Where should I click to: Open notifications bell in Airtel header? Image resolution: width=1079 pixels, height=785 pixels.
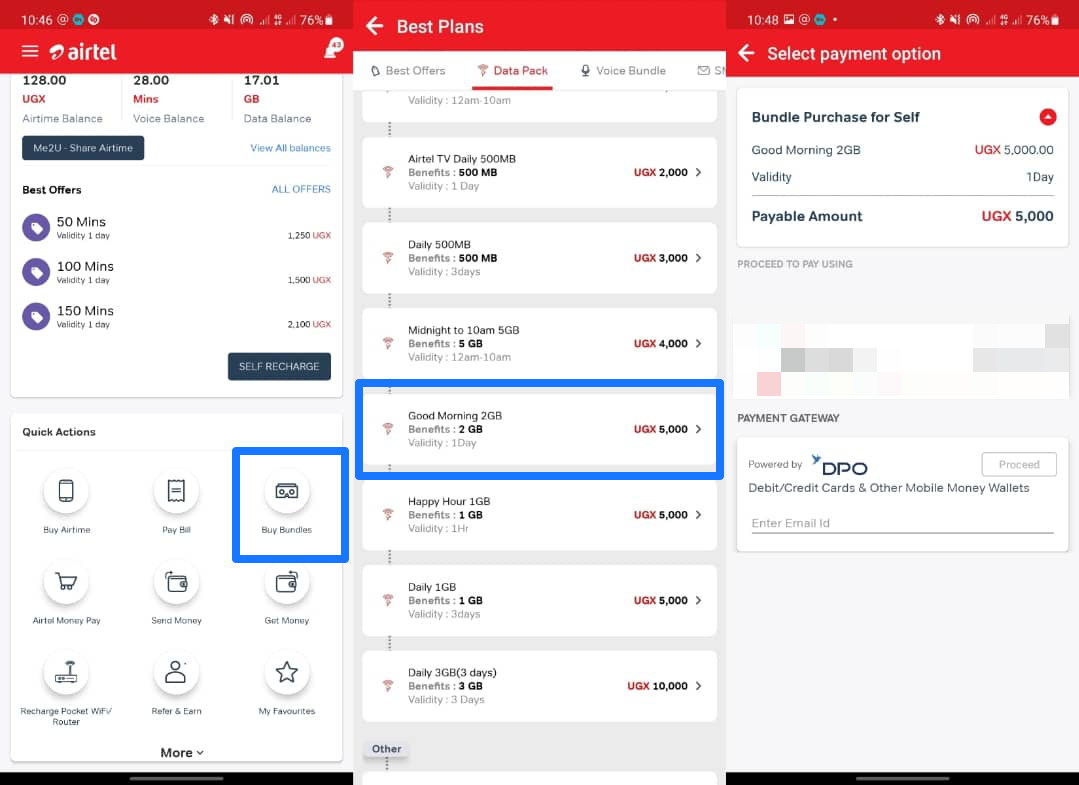click(x=333, y=49)
